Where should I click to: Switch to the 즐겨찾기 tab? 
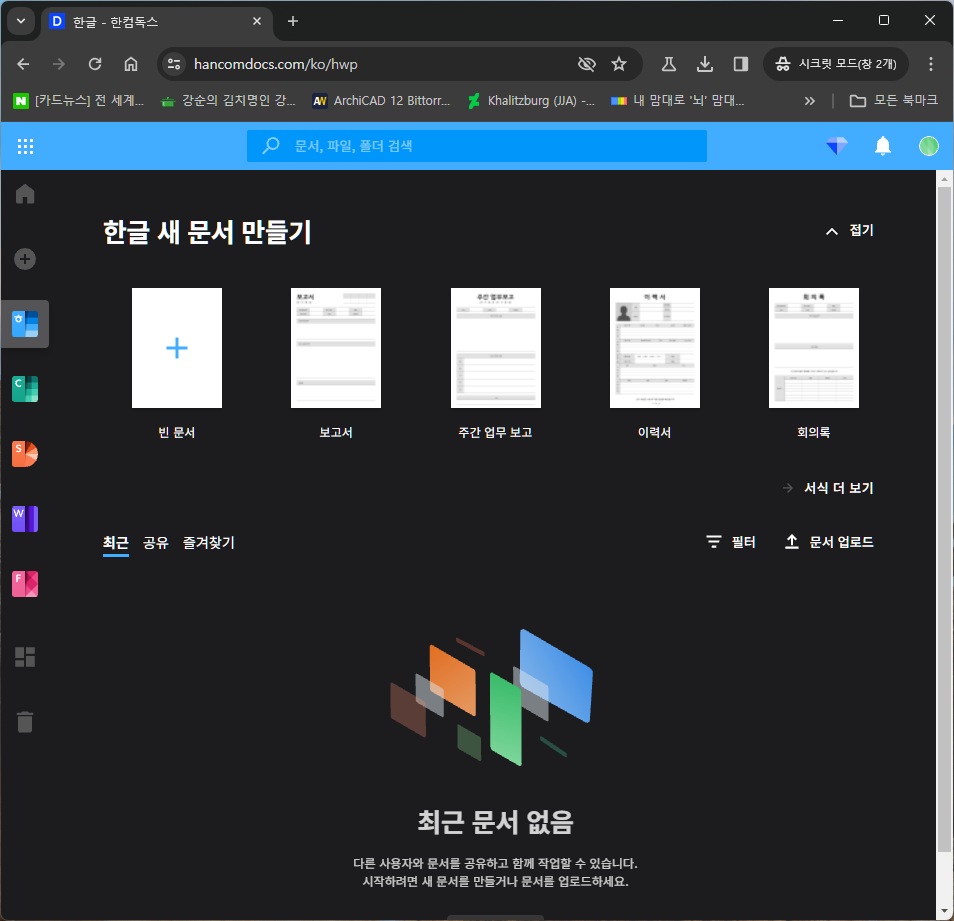click(209, 543)
